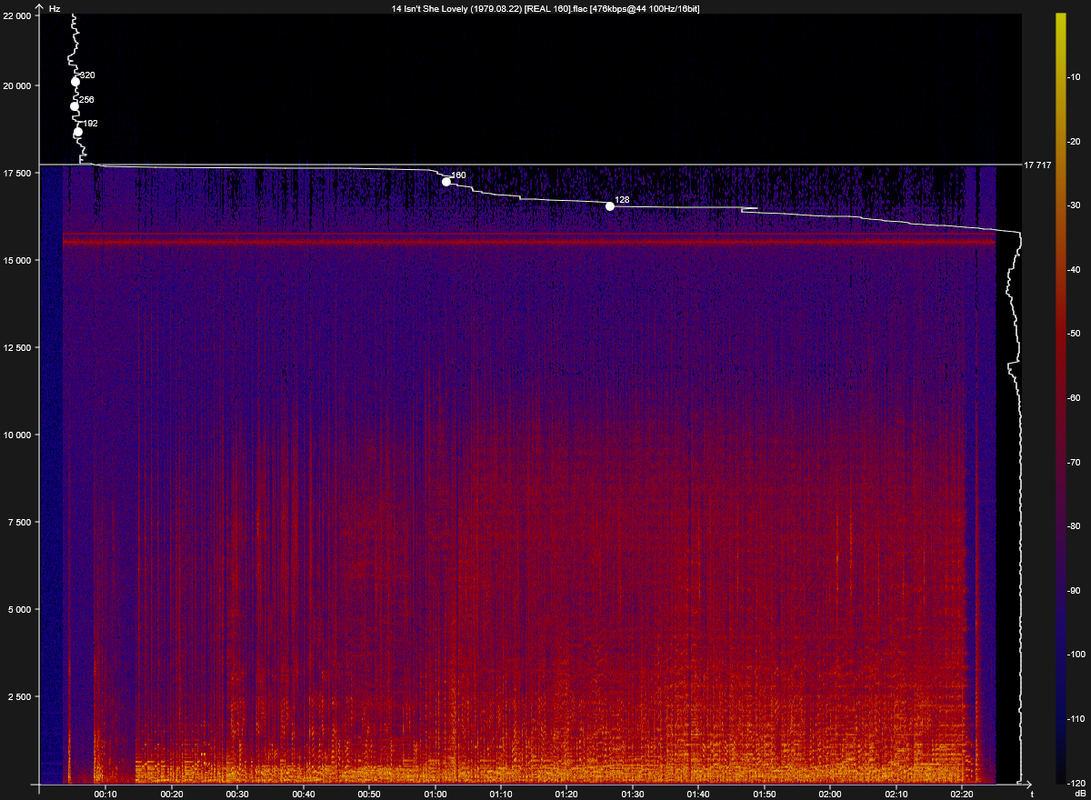Click the 2 500 Hz axis label
The height and width of the screenshot is (800, 1091).
click(20, 697)
